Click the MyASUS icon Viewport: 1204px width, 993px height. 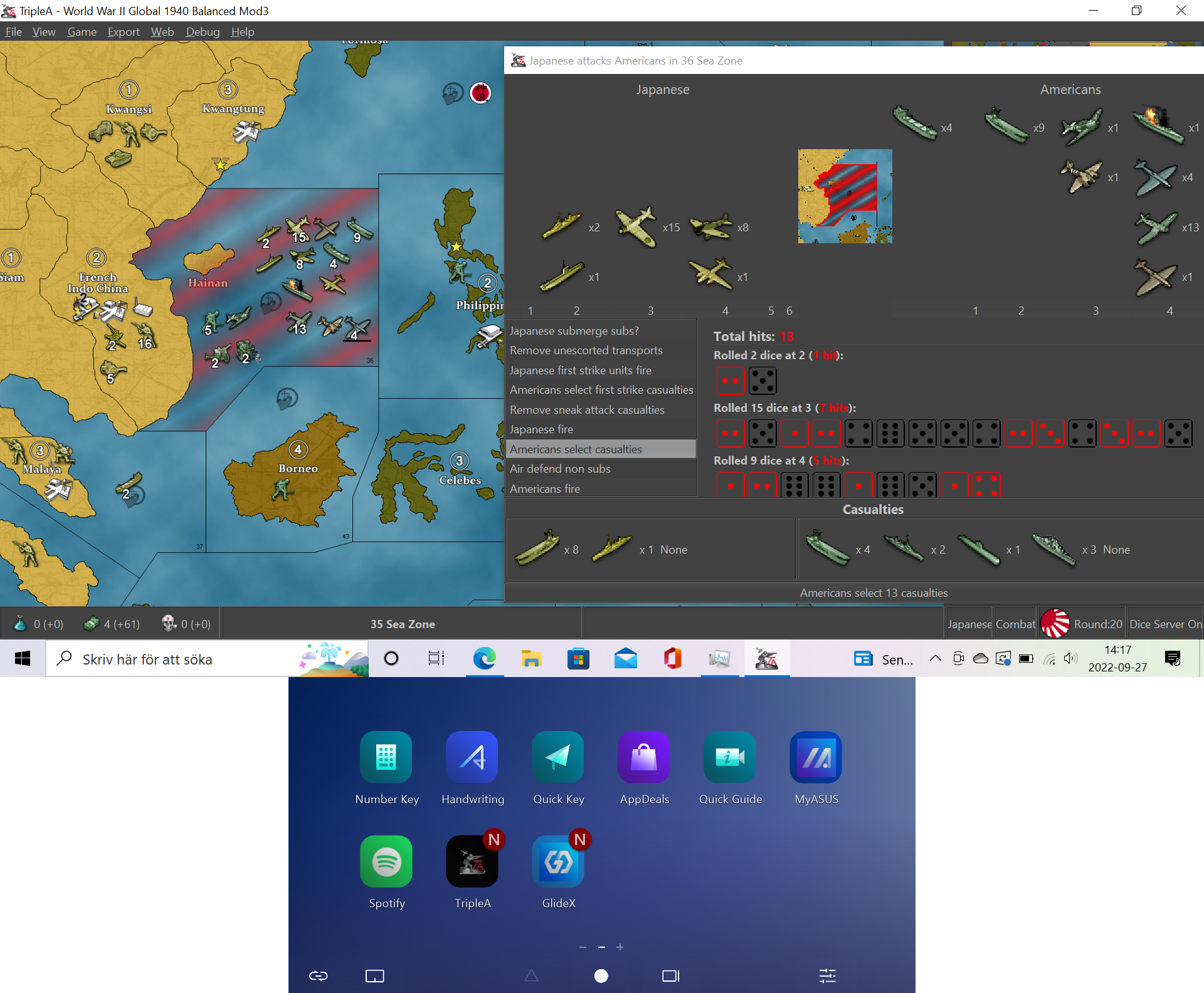[816, 757]
